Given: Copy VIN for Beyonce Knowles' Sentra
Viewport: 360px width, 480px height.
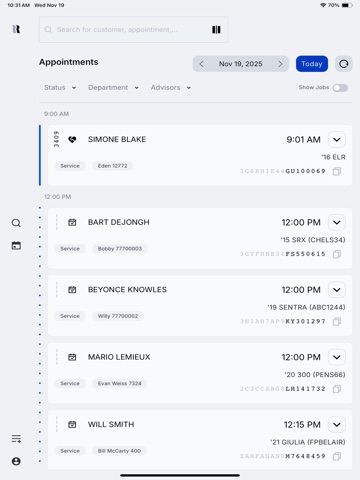Looking at the screenshot, I should point(337,322).
